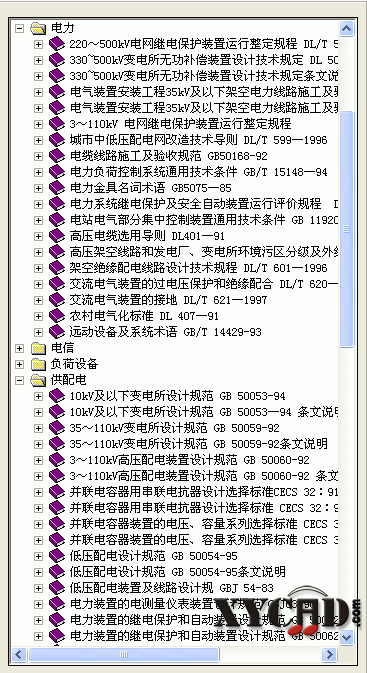Expand the 负荷设备 folder
The image size is (367, 673).
coord(19,364)
